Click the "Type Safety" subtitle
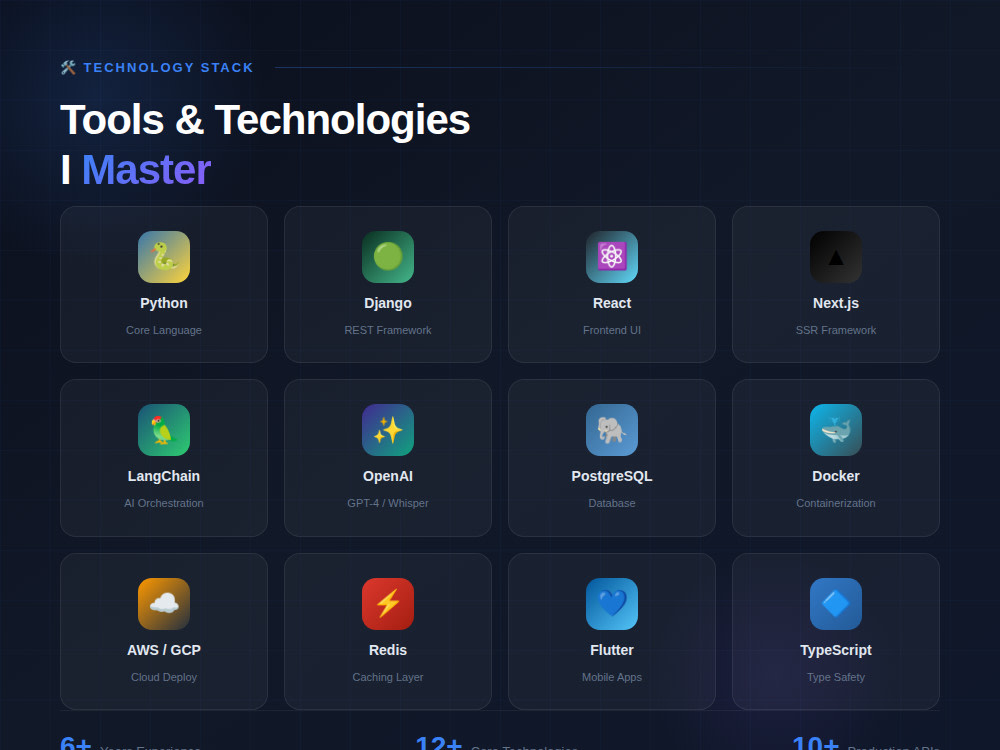 point(835,677)
